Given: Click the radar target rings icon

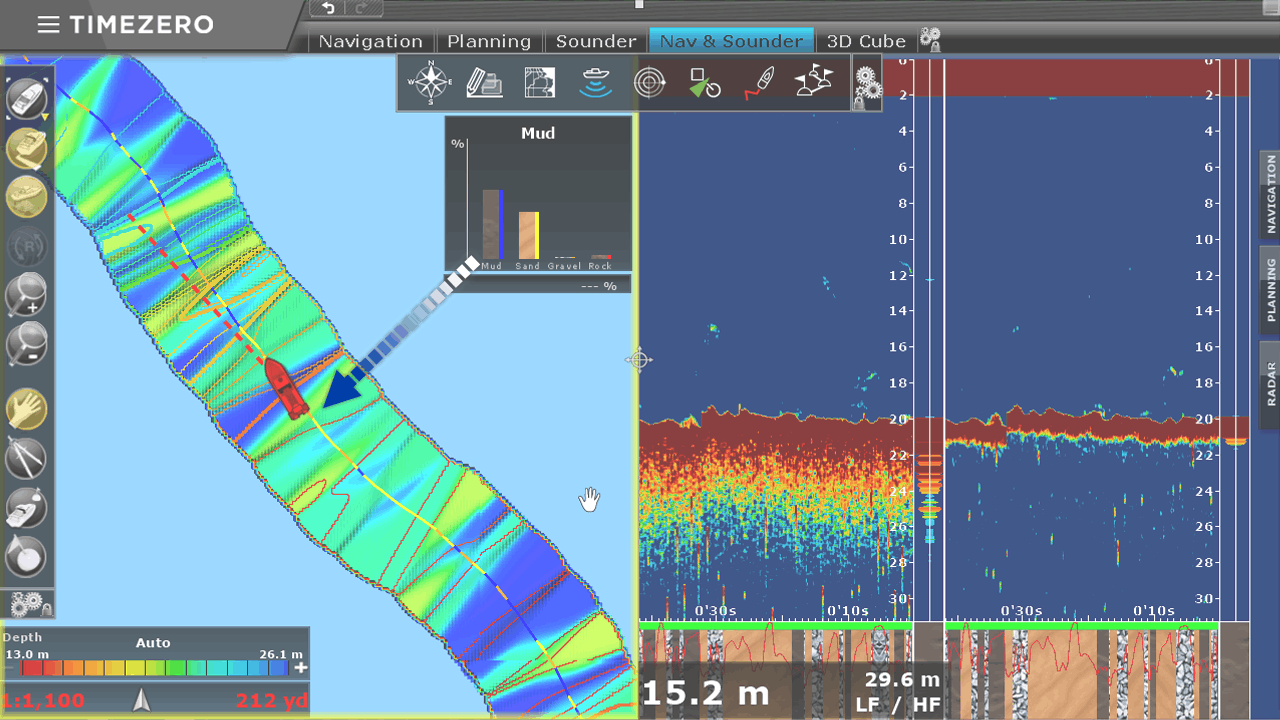Looking at the screenshot, I should 650,83.
